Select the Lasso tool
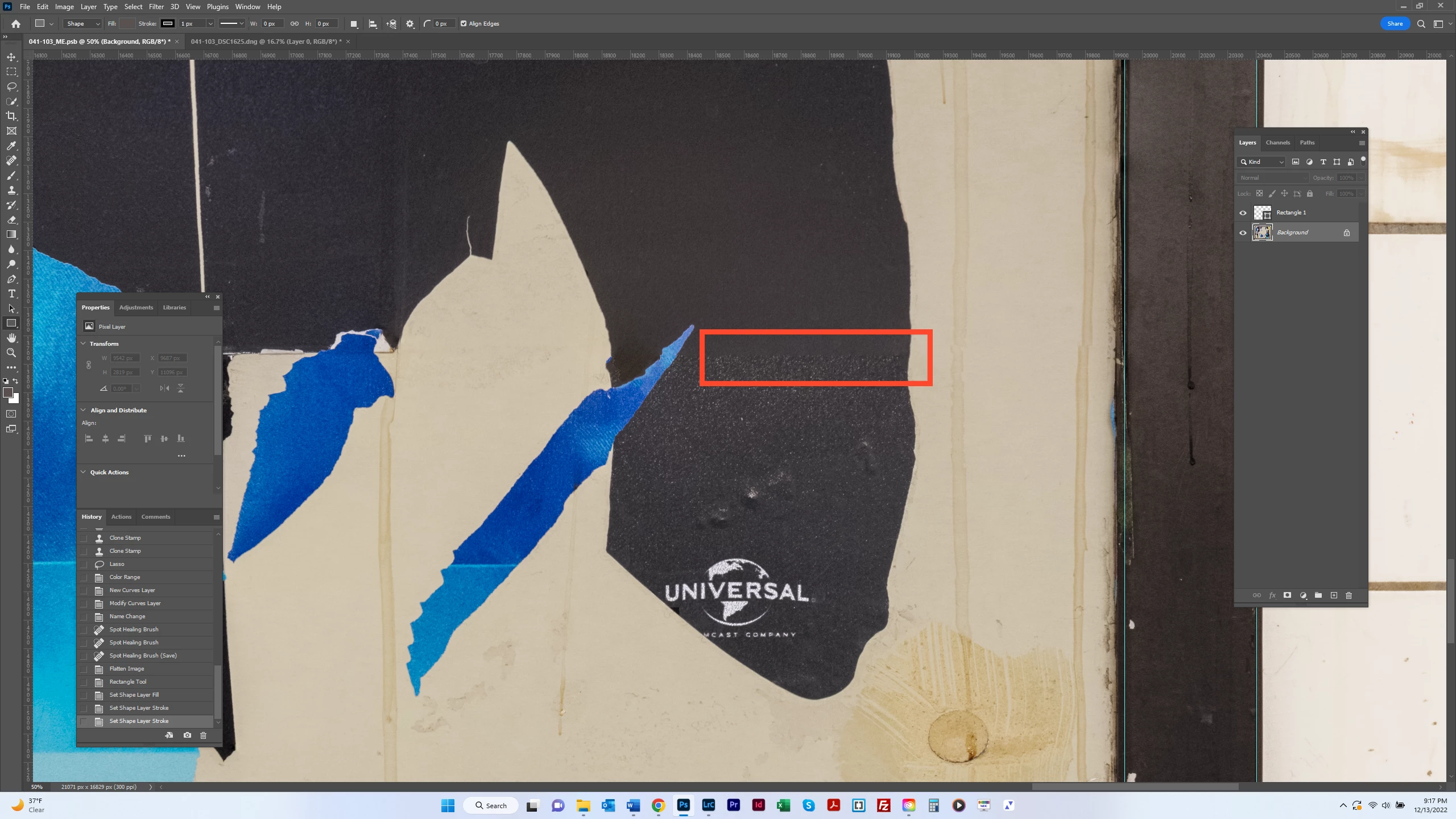The width and height of the screenshot is (1456, 819). [11, 86]
